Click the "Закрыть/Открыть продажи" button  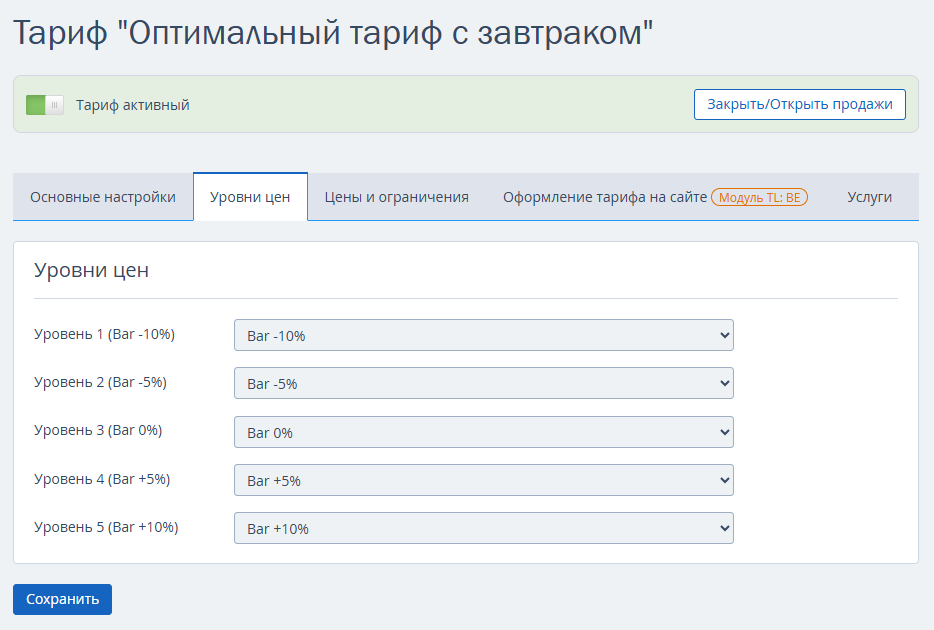(799, 104)
